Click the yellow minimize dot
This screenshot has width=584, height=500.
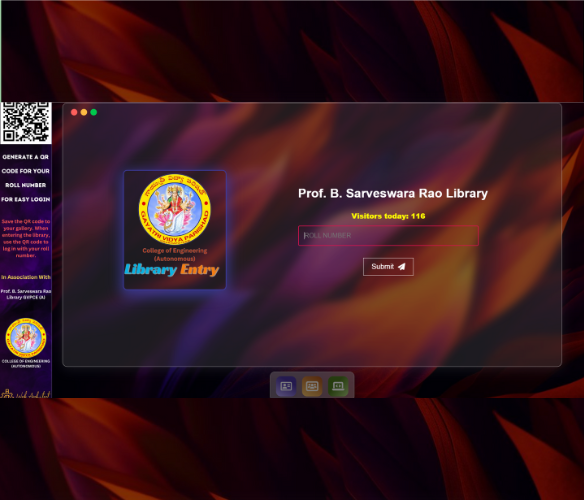tap(84, 112)
